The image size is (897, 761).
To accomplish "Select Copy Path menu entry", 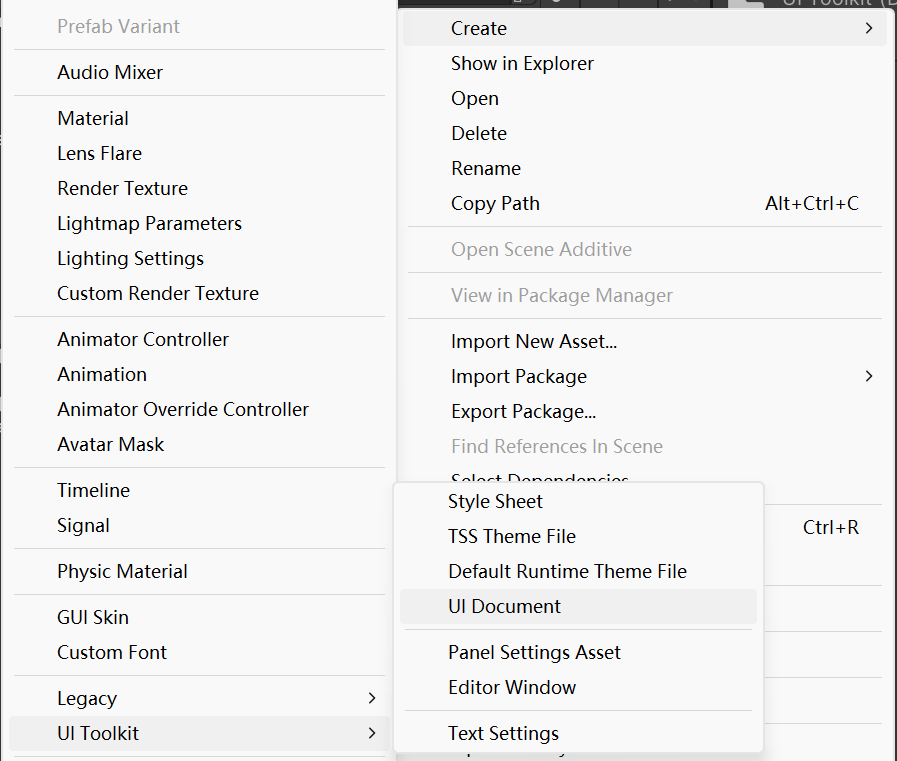I will point(495,203).
